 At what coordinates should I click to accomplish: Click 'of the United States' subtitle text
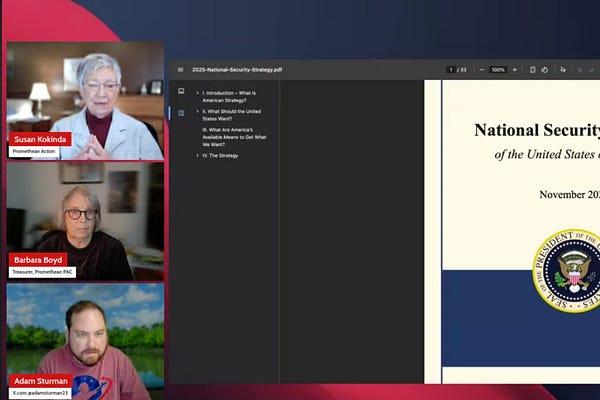[547, 154]
